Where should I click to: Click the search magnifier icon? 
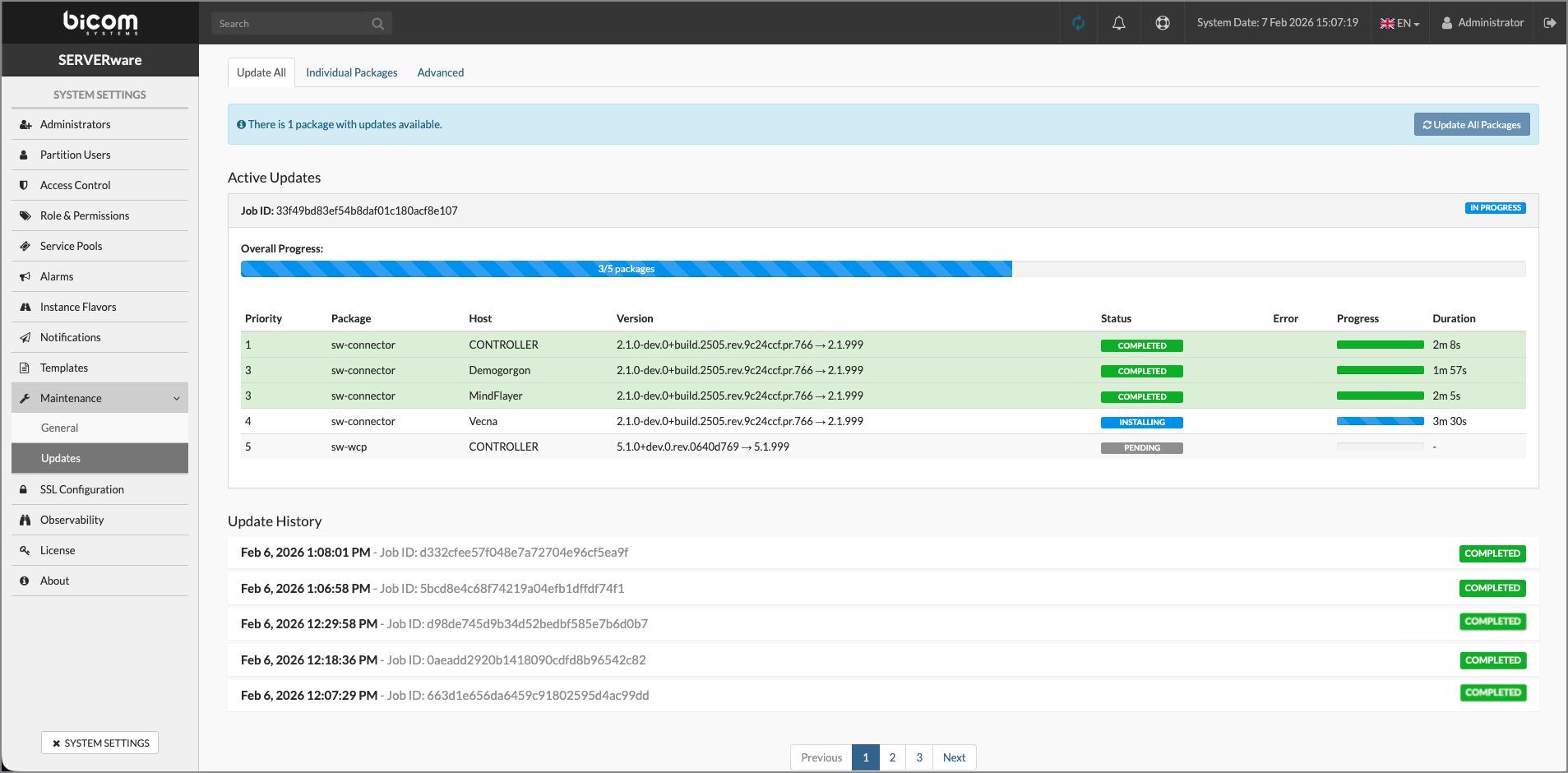(x=377, y=24)
